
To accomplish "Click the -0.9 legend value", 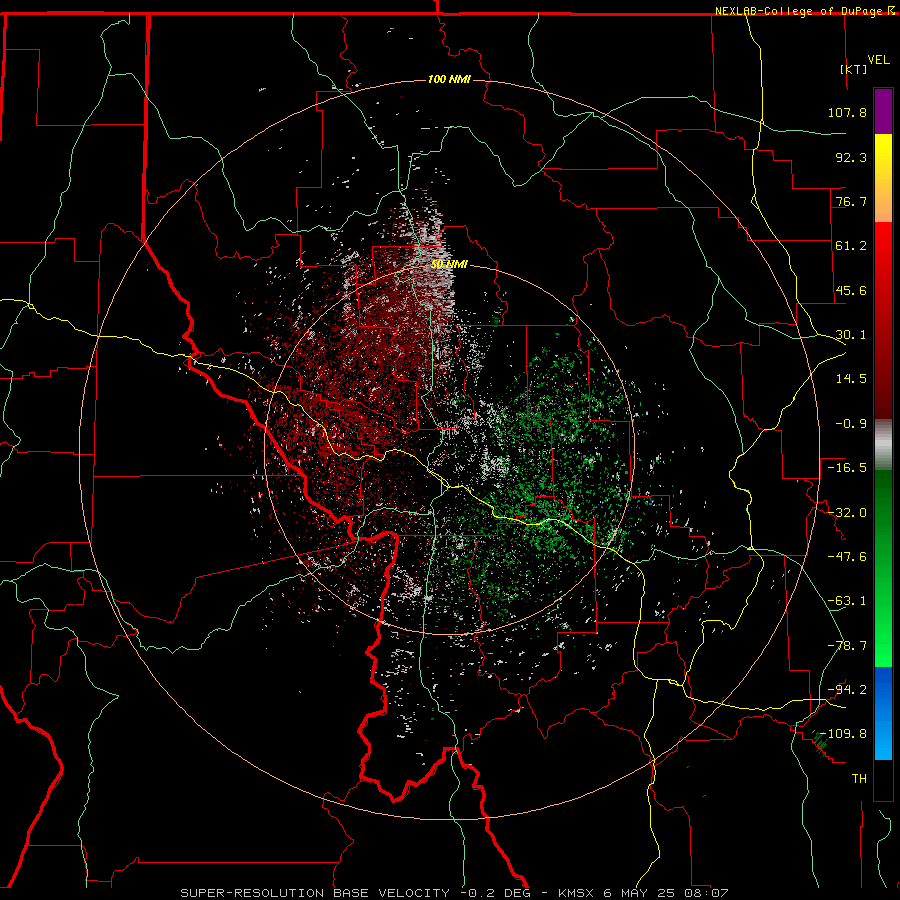I will (851, 424).
